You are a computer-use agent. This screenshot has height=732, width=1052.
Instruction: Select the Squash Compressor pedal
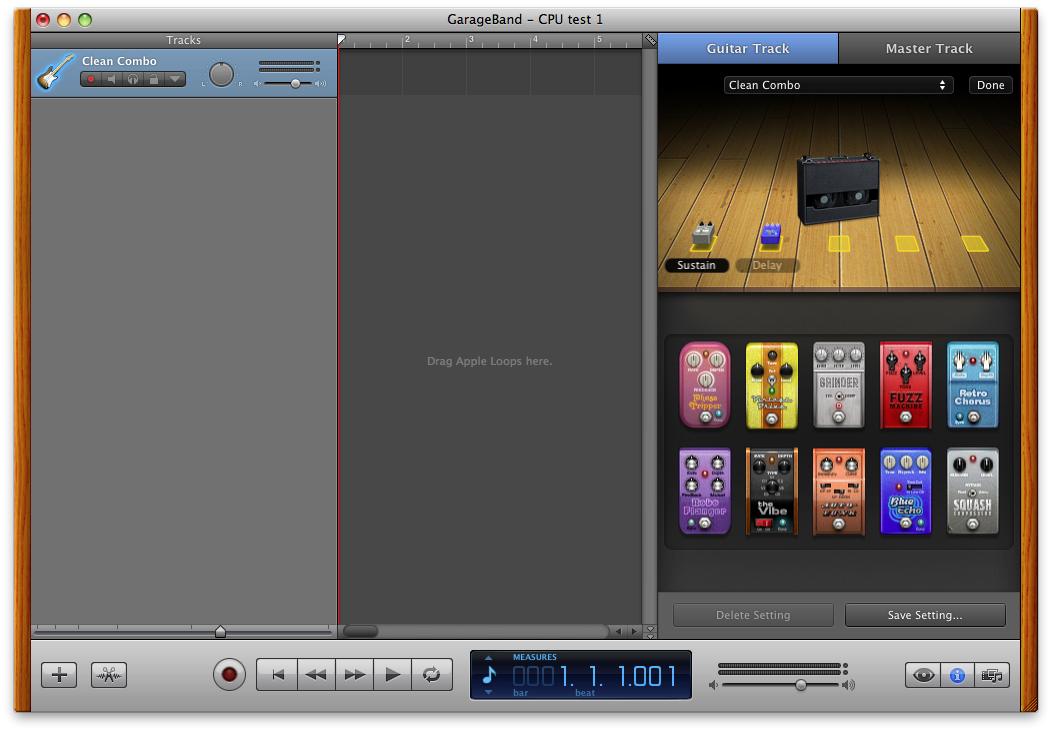click(972, 491)
